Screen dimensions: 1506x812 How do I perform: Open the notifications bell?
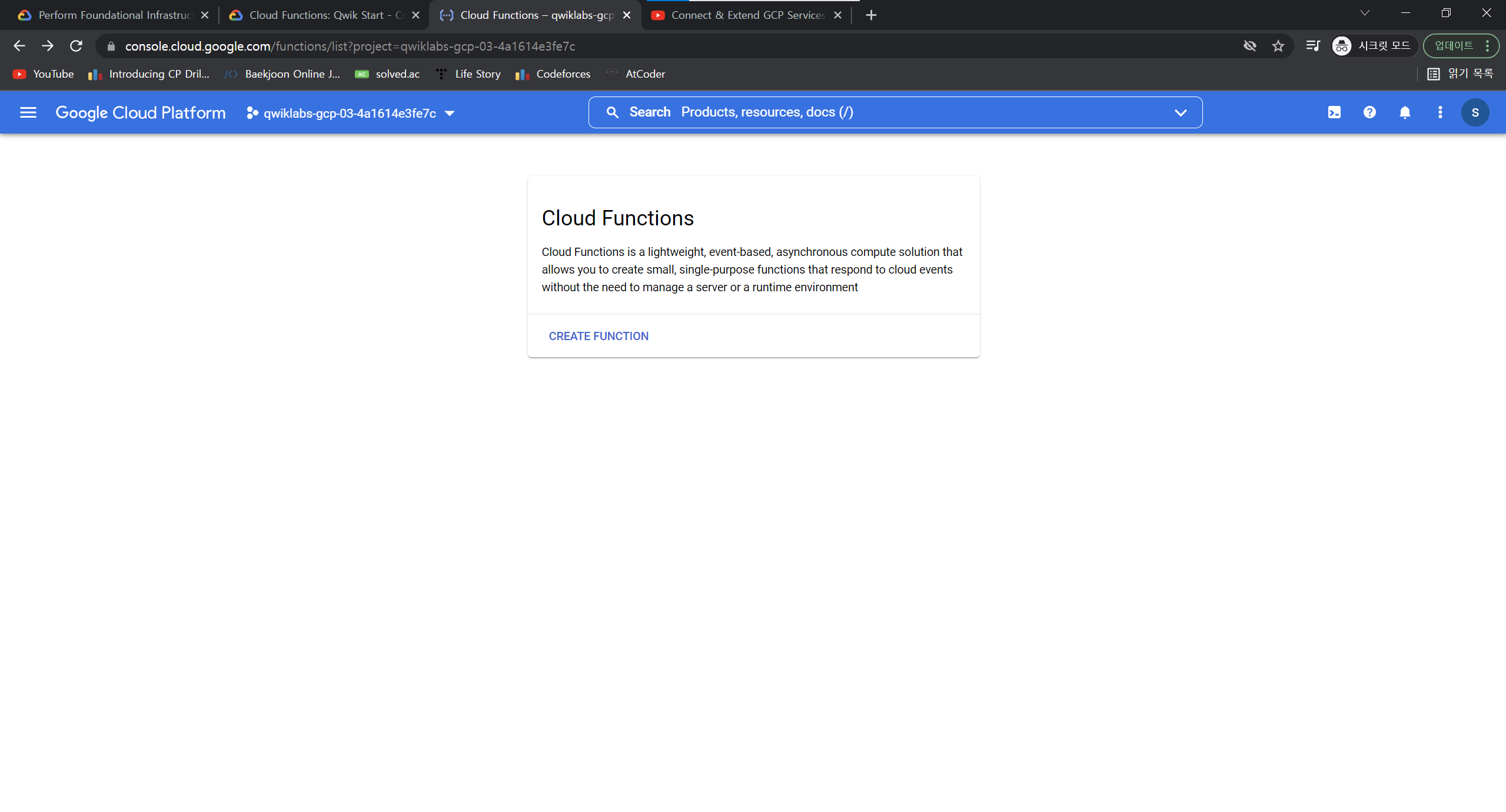tap(1405, 112)
